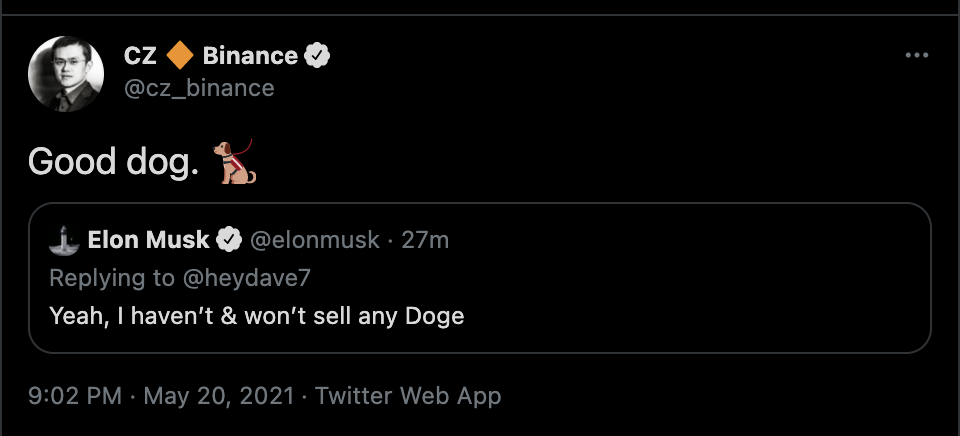Screen dimensions: 960x436
Task: Click the orange diamond in CZ's name
Action: pos(180,56)
